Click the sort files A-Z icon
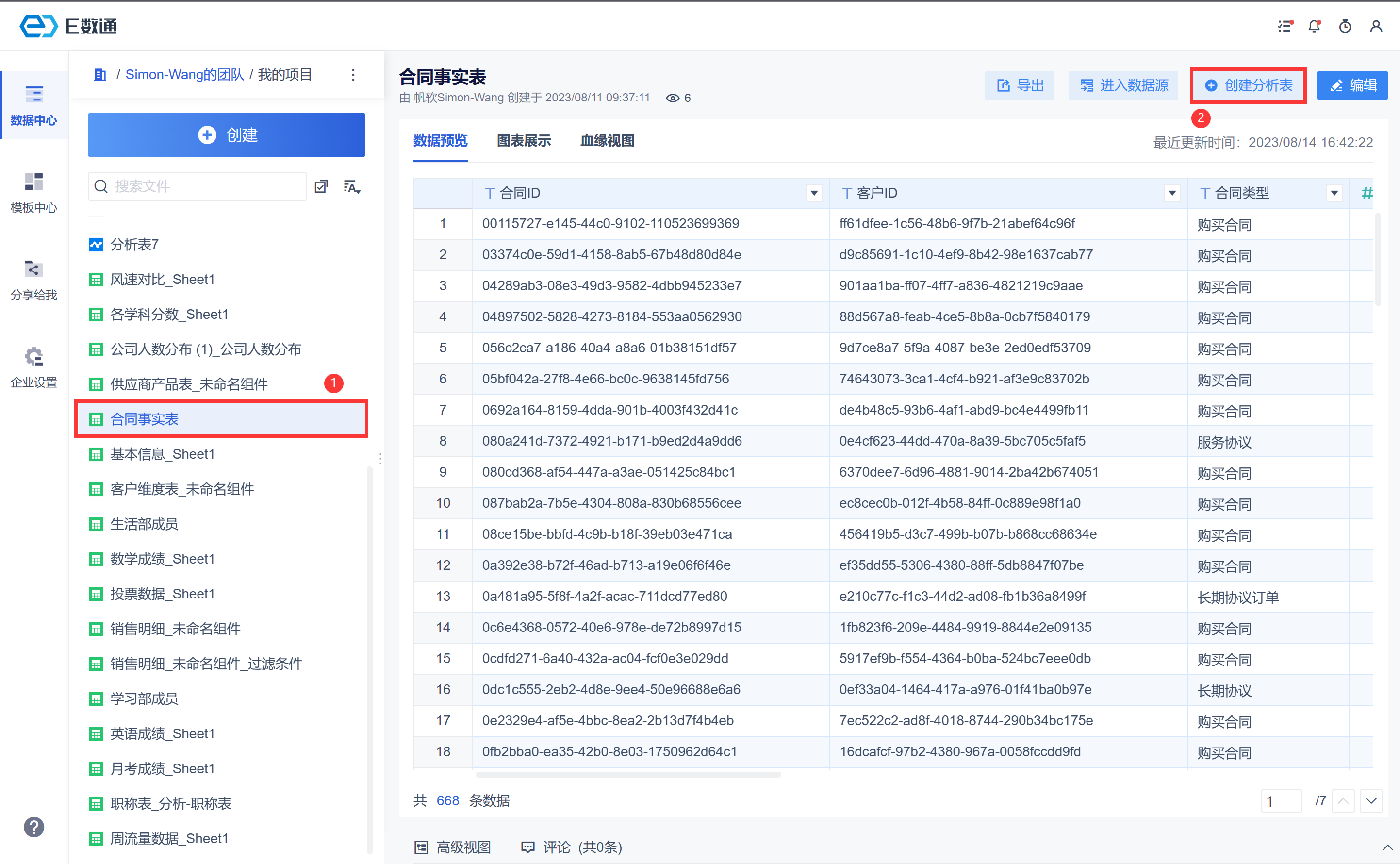The width and height of the screenshot is (1400, 864). point(351,186)
